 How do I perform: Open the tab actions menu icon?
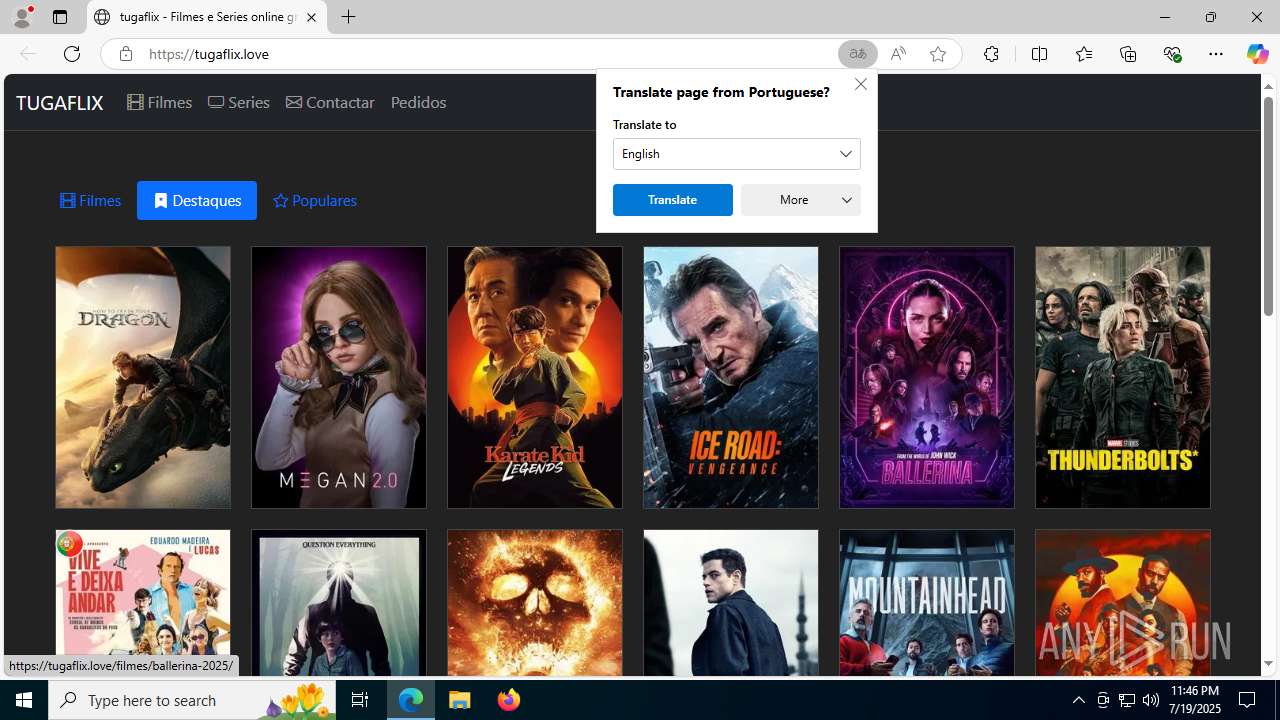60,17
